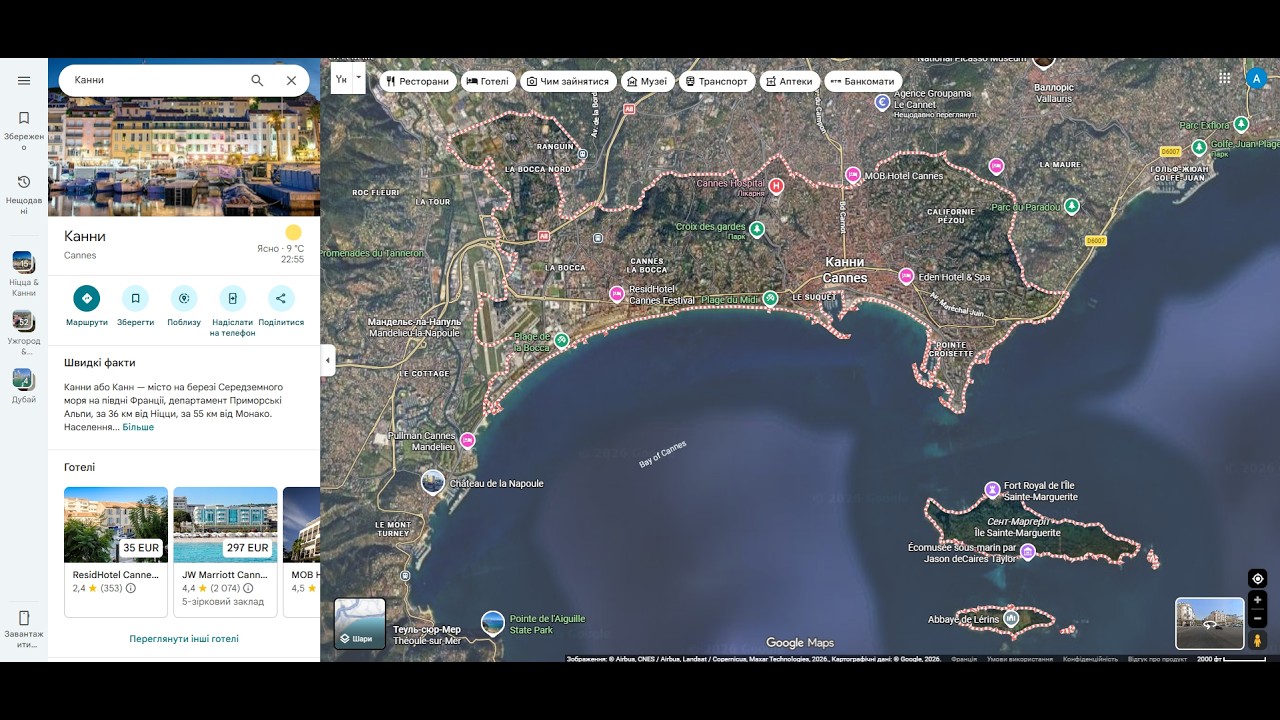Click the Agence Groupama Le Cannet marker
The width and height of the screenshot is (1280, 720).
(x=882, y=101)
